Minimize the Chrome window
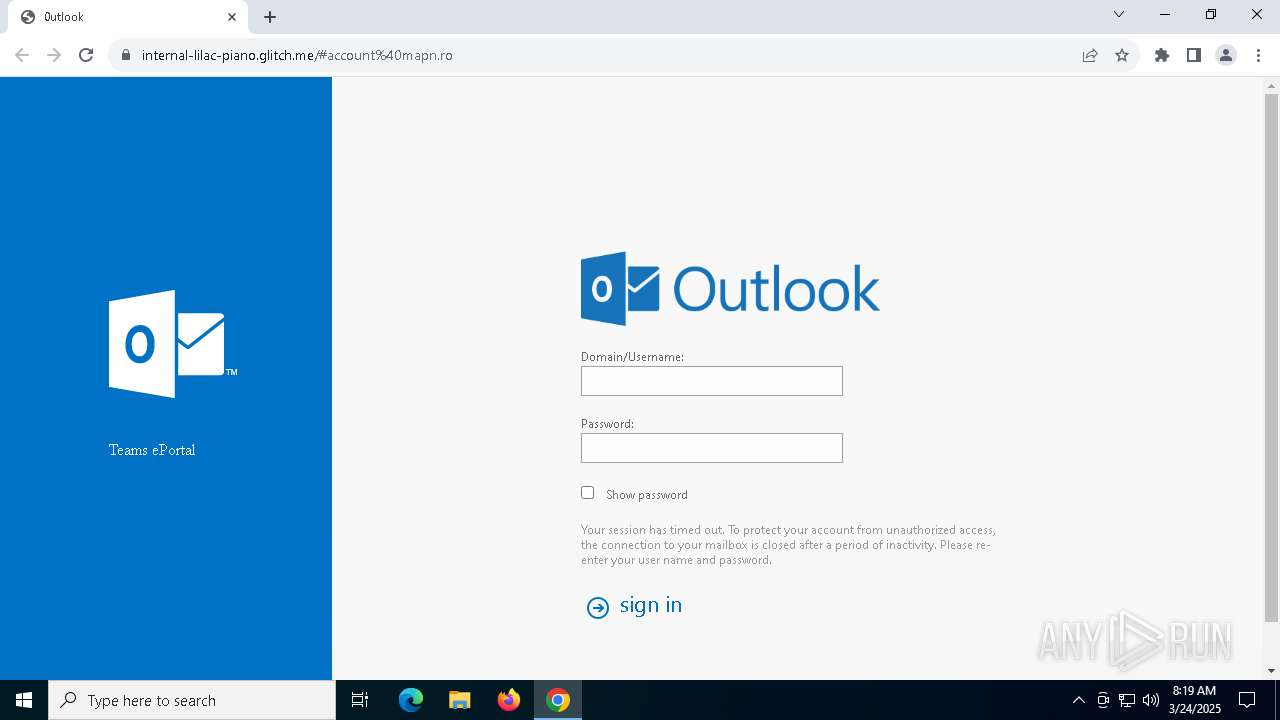The width and height of the screenshot is (1280, 720). point(1165,14)
